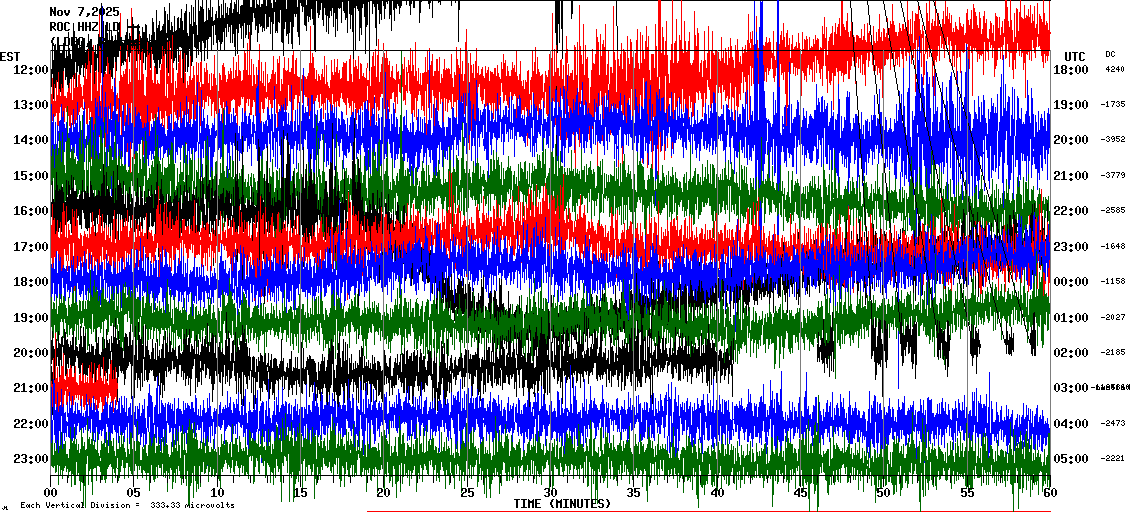The width and height of the screenshot is (1130, 519).
Task: Click the 45 minute axis tick label
Action: pos(799,493)
